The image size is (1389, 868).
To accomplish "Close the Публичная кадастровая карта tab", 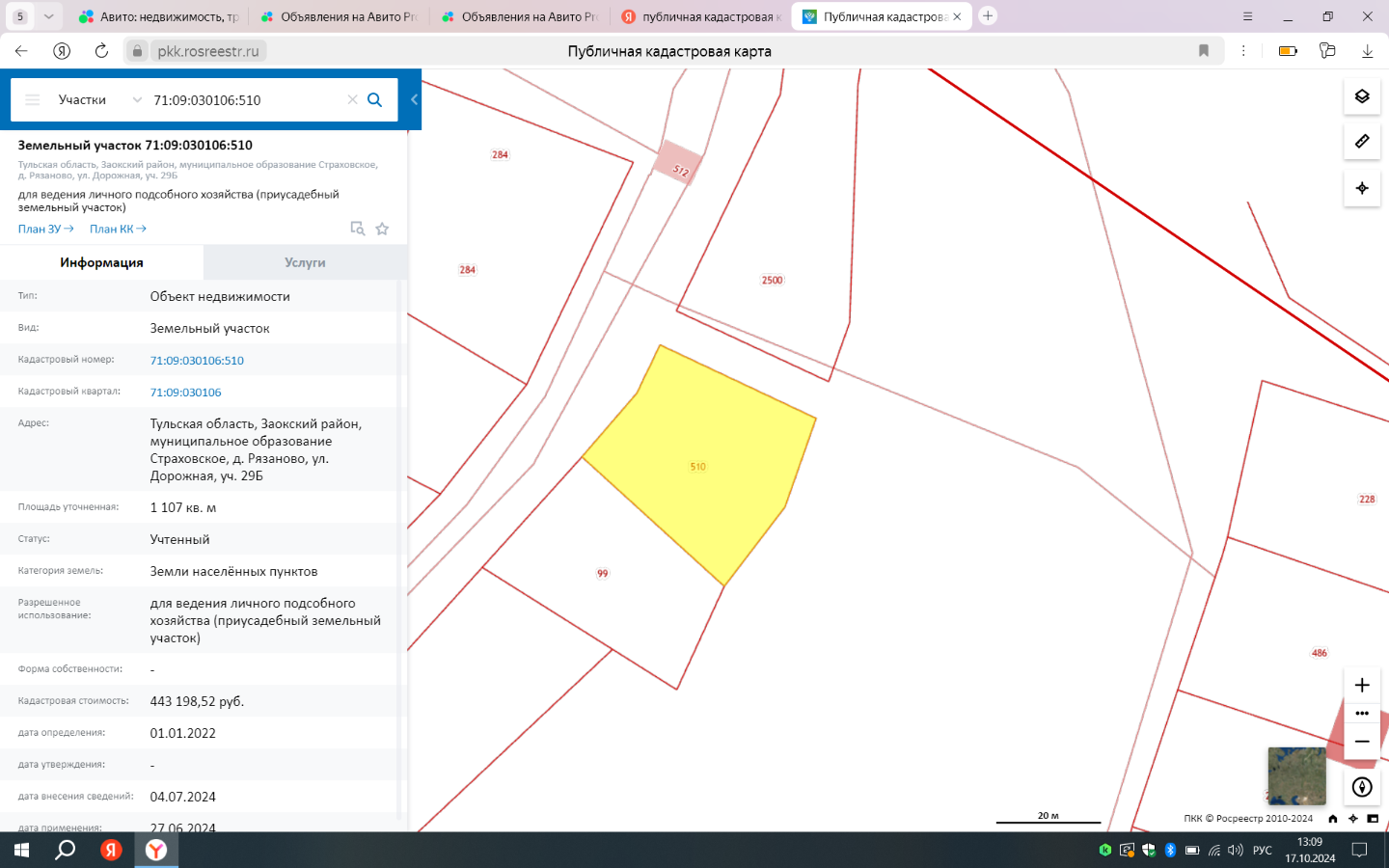I will [957, 16].
